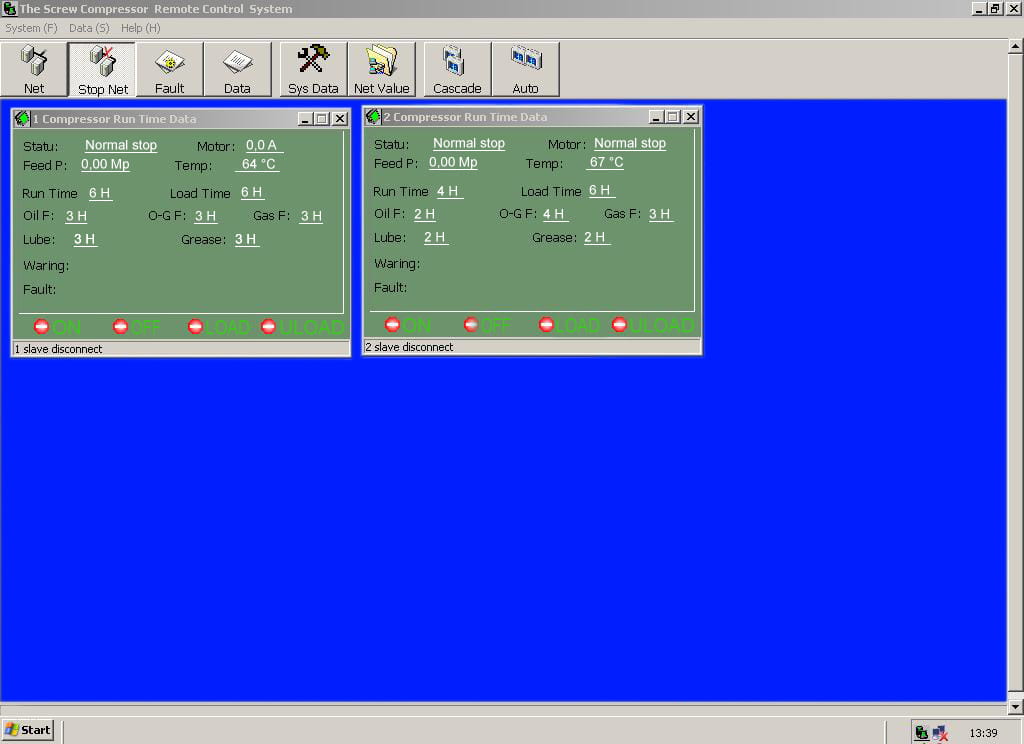
Task: Open the Data toolbar icon
Action: (x=237, y=69)
